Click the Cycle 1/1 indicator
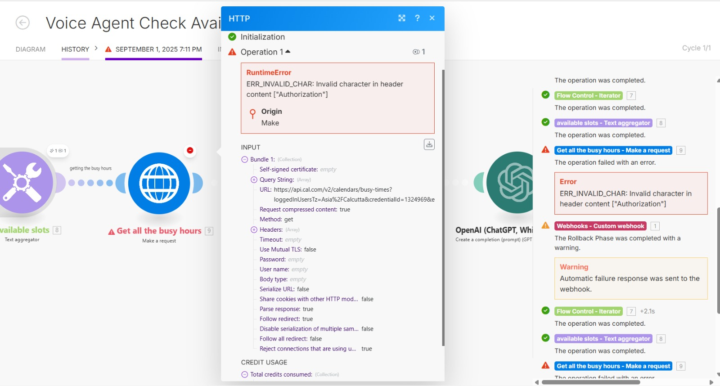720x386 pixels. [x=696, y=48]
